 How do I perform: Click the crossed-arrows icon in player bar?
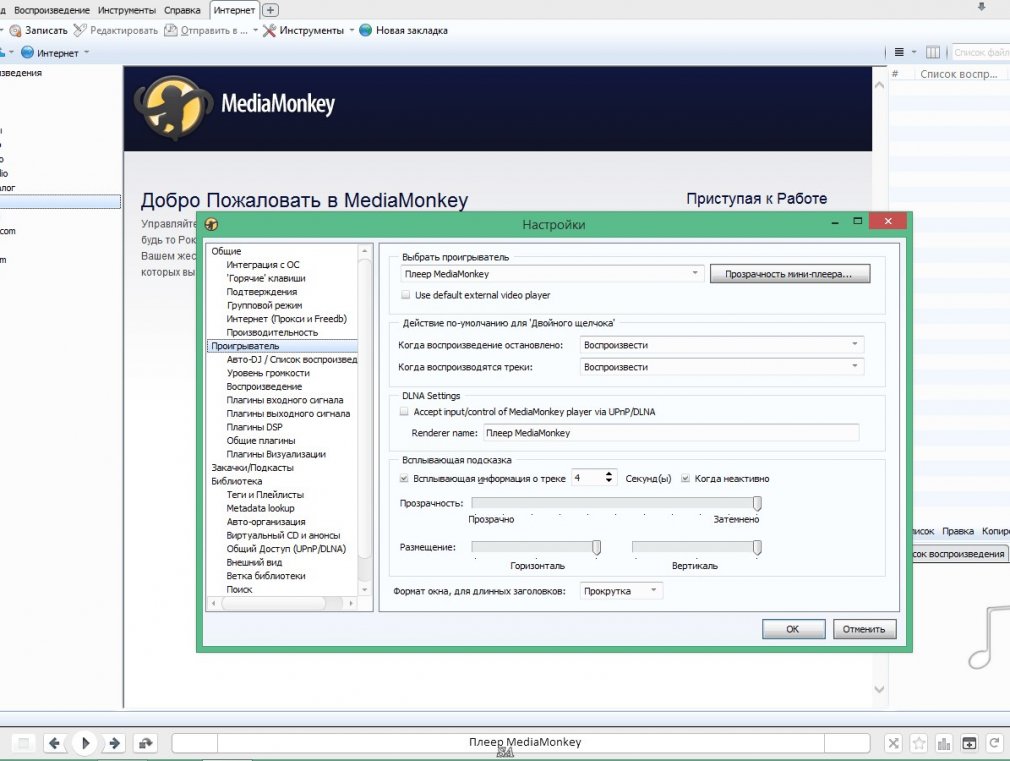tap(893, 744)
